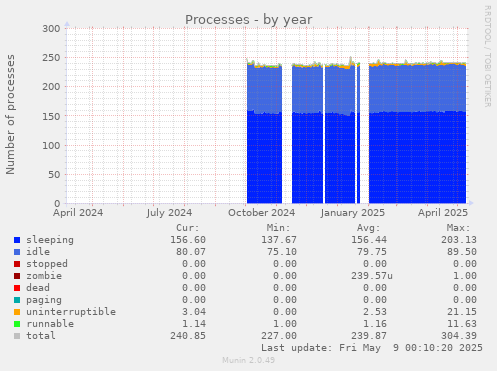Click uninterruptible average value 2.53

tap(375, 312)
